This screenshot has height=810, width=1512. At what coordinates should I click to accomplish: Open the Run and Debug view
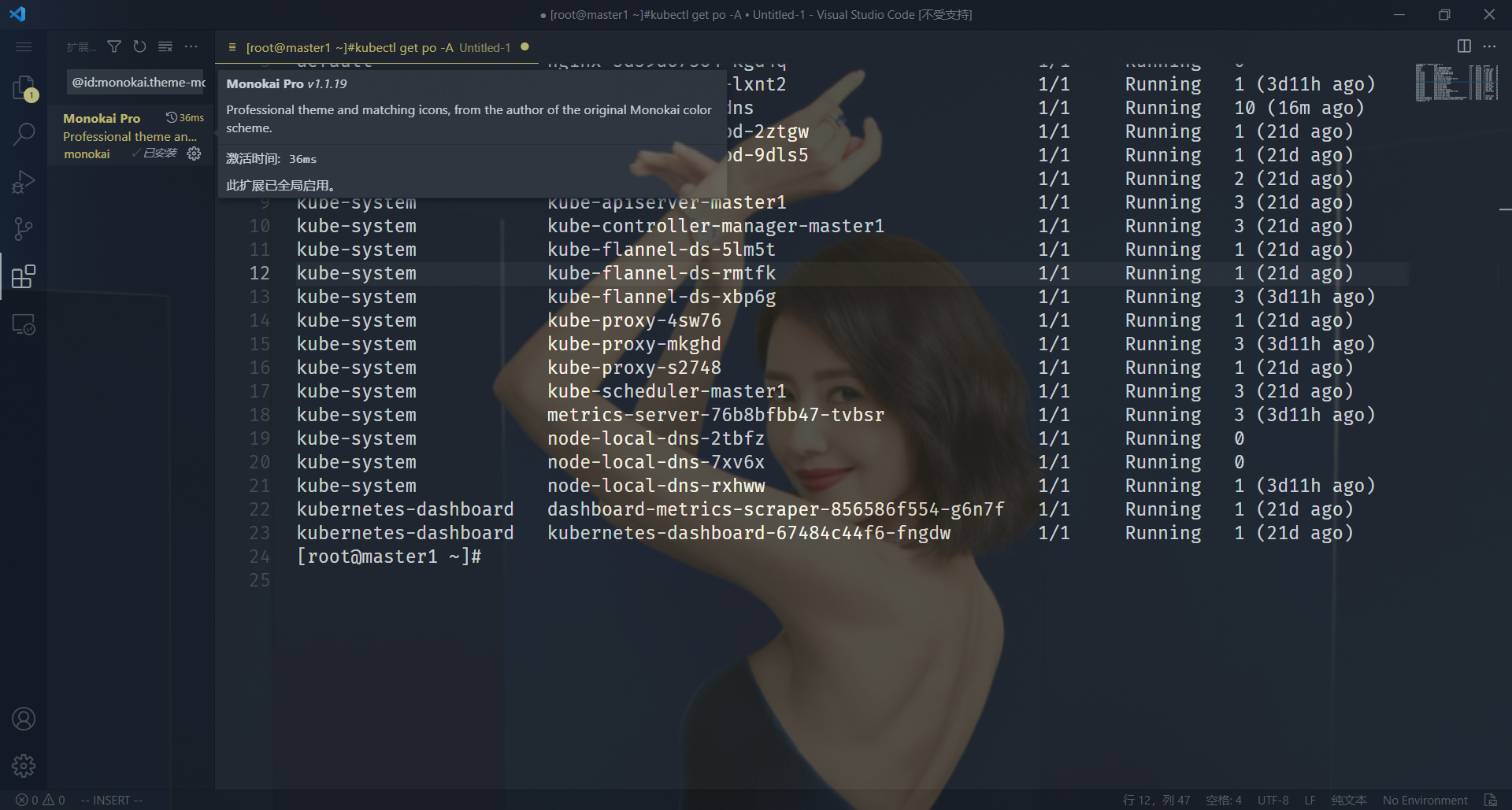pos(24,182)
